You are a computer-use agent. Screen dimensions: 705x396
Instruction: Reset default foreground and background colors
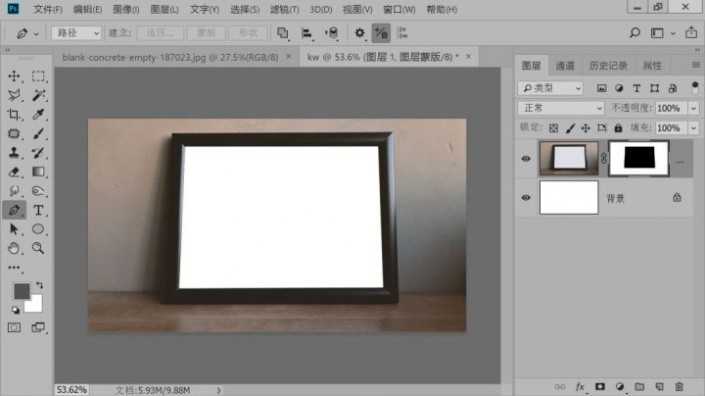(x=15, y=310)
